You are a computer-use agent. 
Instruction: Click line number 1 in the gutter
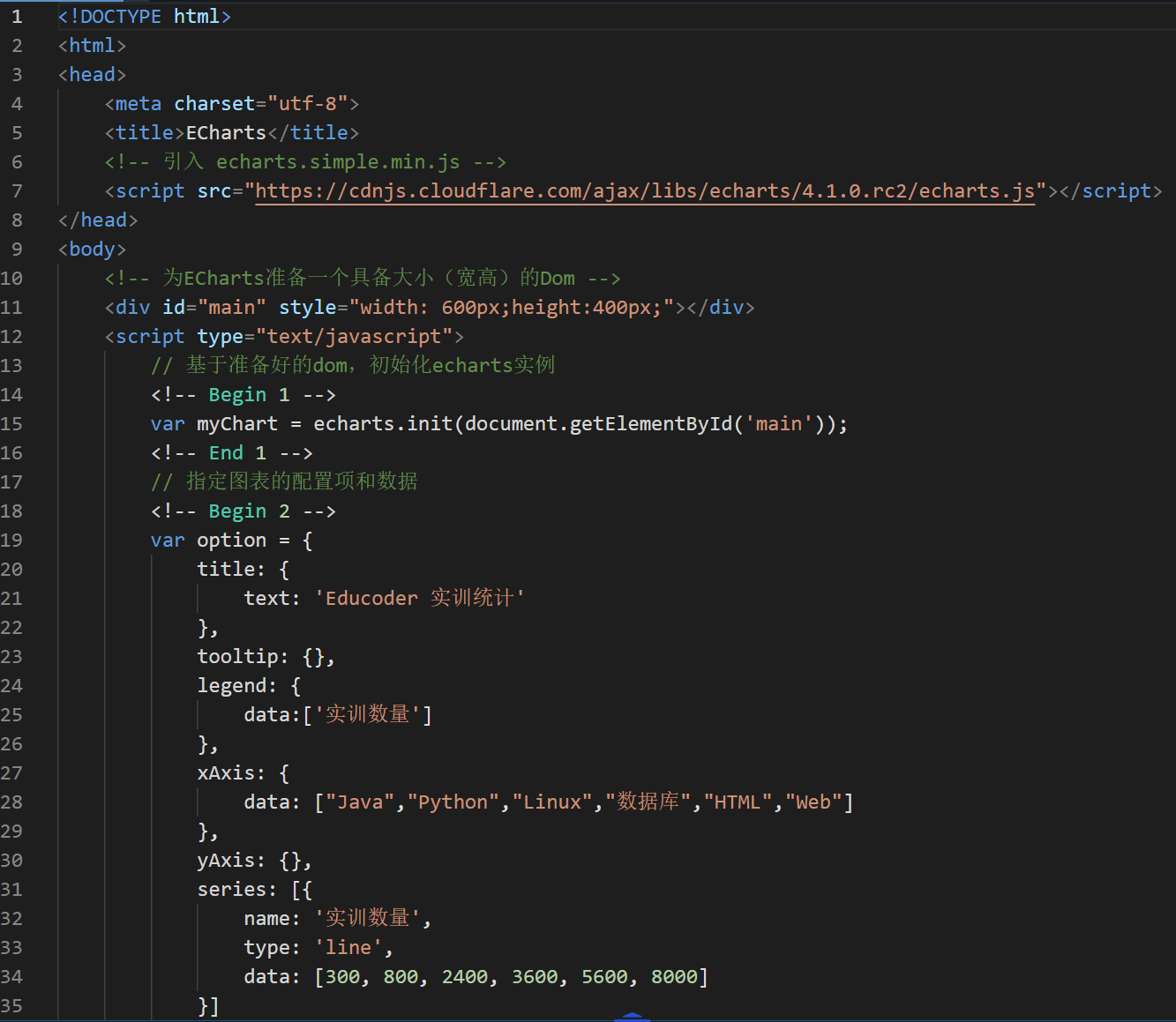[17, 17]
